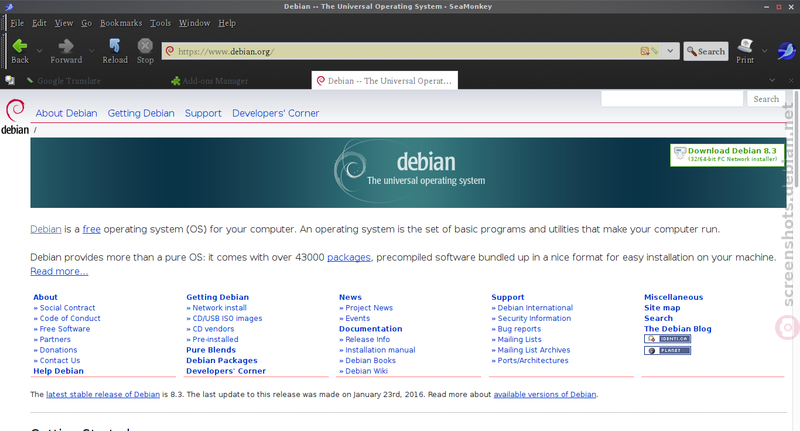Open the Help menu
The image size is (800, 431).
tap(227, 23)
